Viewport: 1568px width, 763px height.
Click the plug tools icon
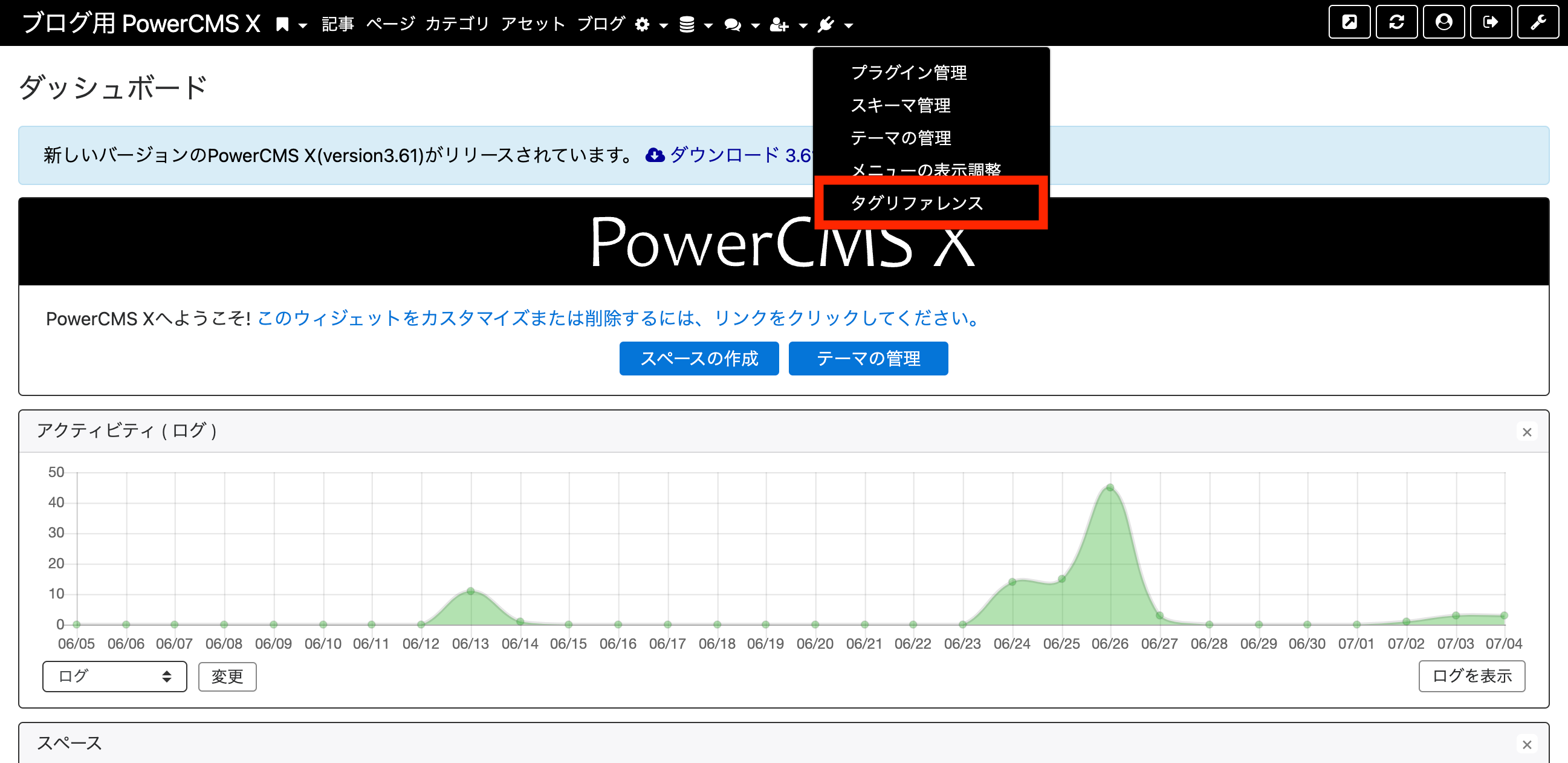pyautogui.click(x=826, y=24)
